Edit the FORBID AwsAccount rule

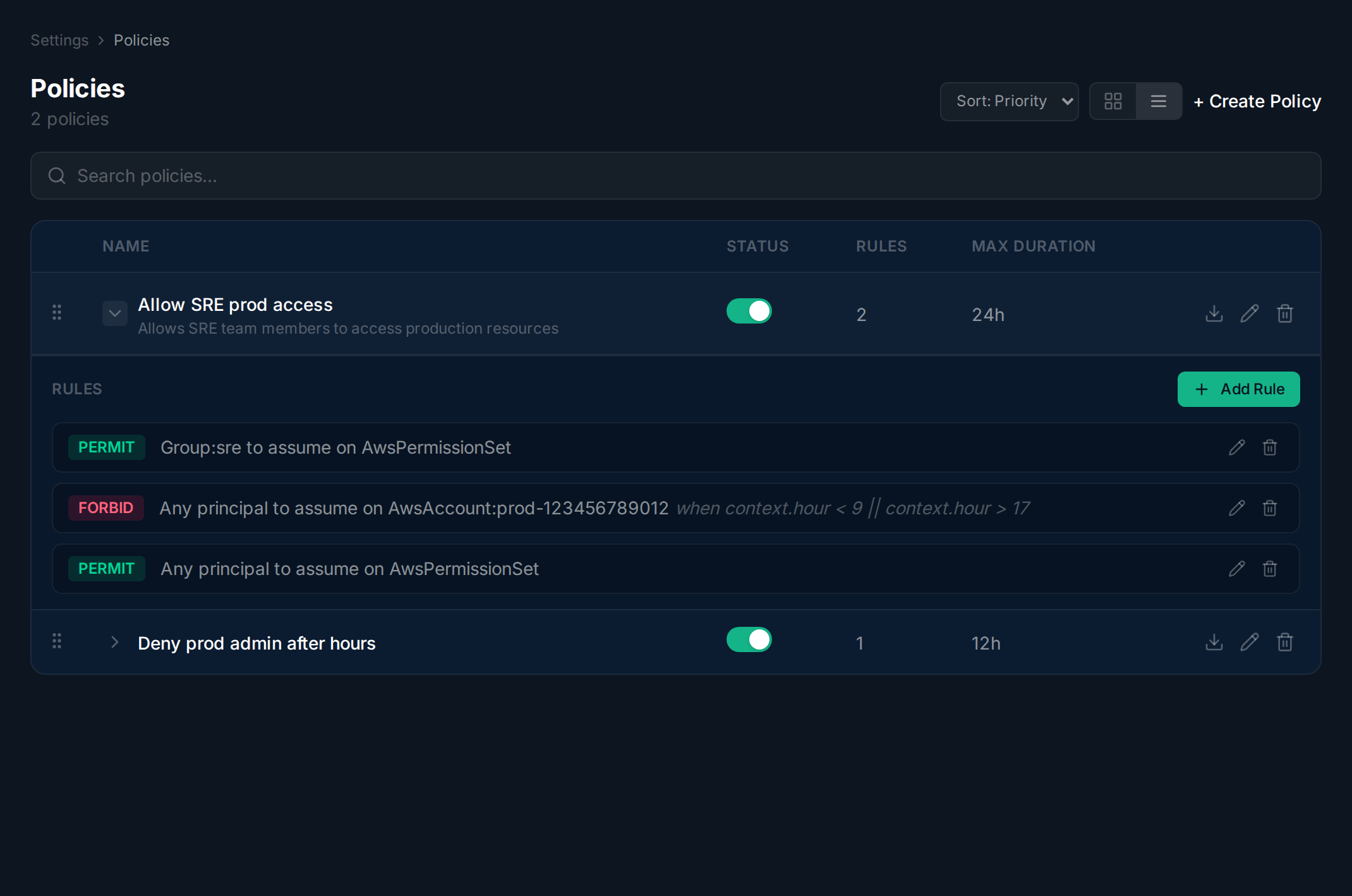(1237, 508)
